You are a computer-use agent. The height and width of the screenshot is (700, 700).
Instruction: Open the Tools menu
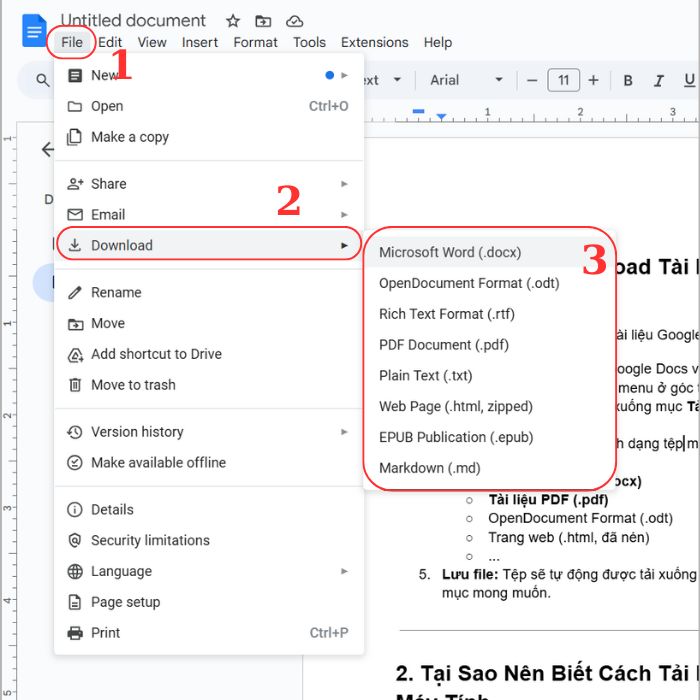pos(309,42)
